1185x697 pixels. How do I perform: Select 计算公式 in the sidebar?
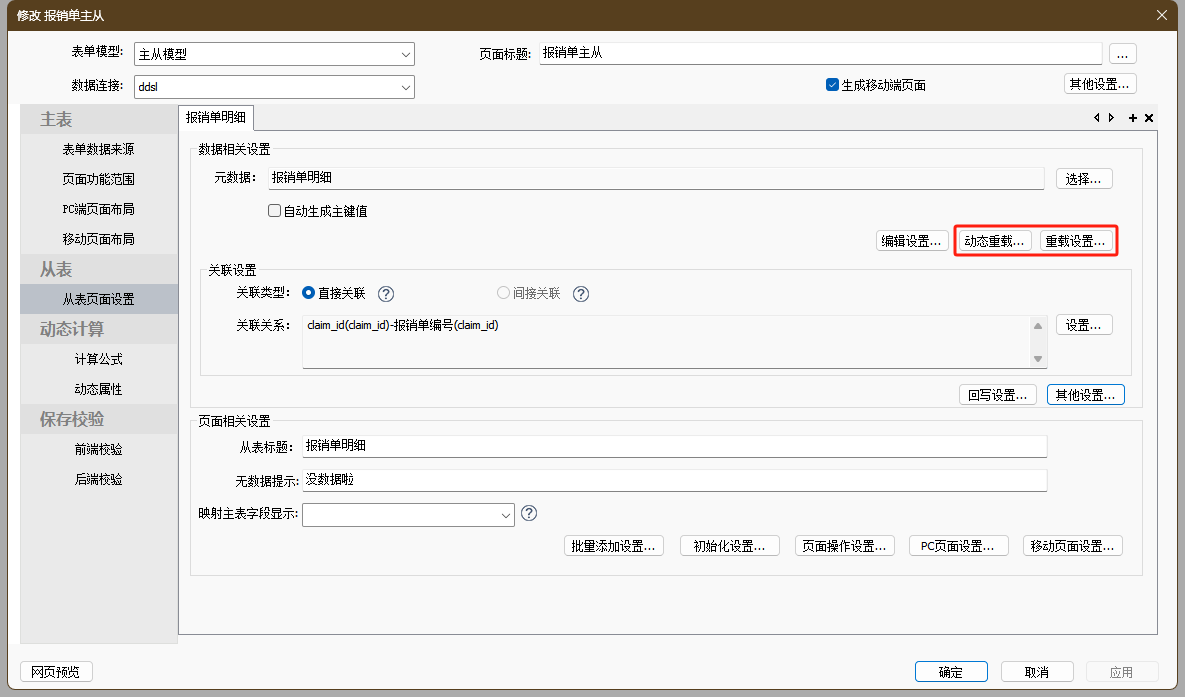(x=99, y=359)
